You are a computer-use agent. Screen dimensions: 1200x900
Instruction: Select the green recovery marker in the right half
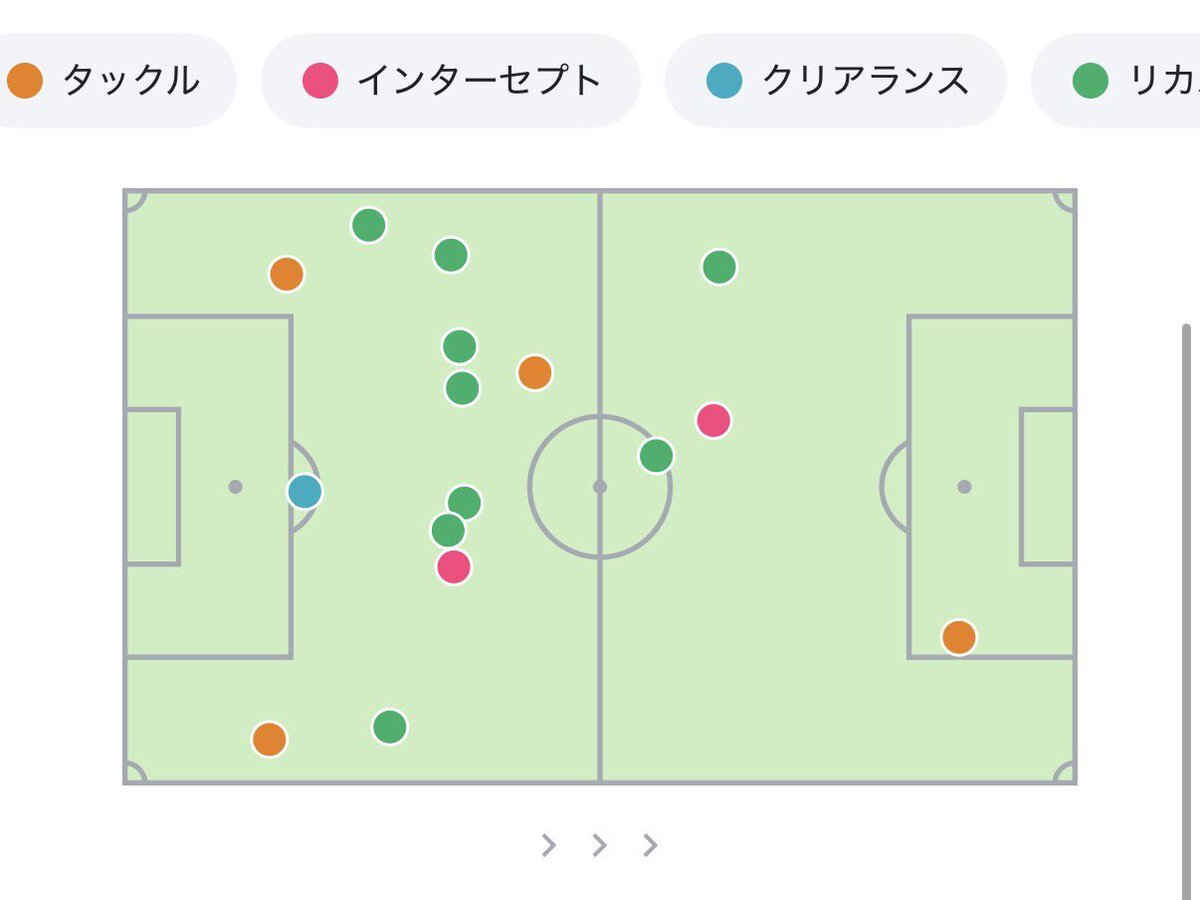click(718, 266)
